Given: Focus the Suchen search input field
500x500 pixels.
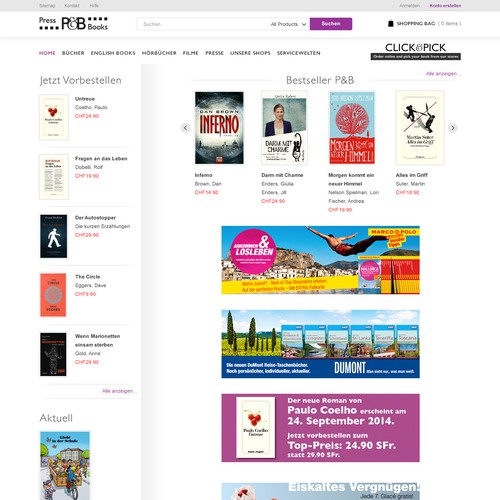Looking at the screenshot, I should point(204,24).
